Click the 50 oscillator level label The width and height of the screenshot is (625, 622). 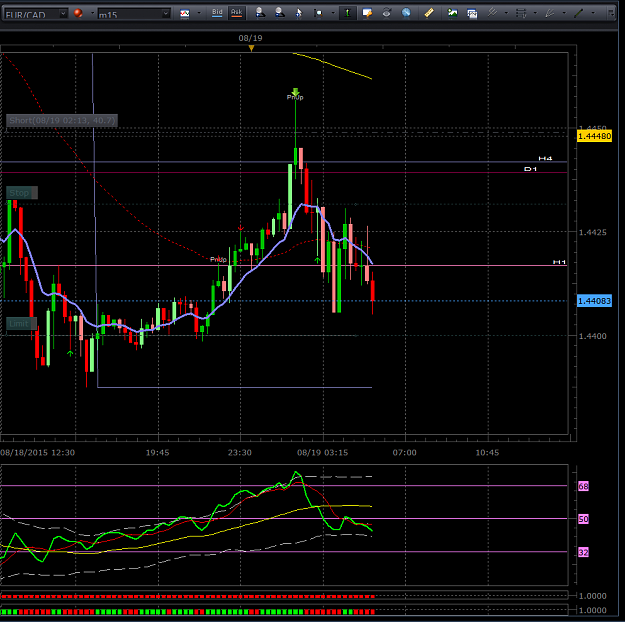click(583, 519)
